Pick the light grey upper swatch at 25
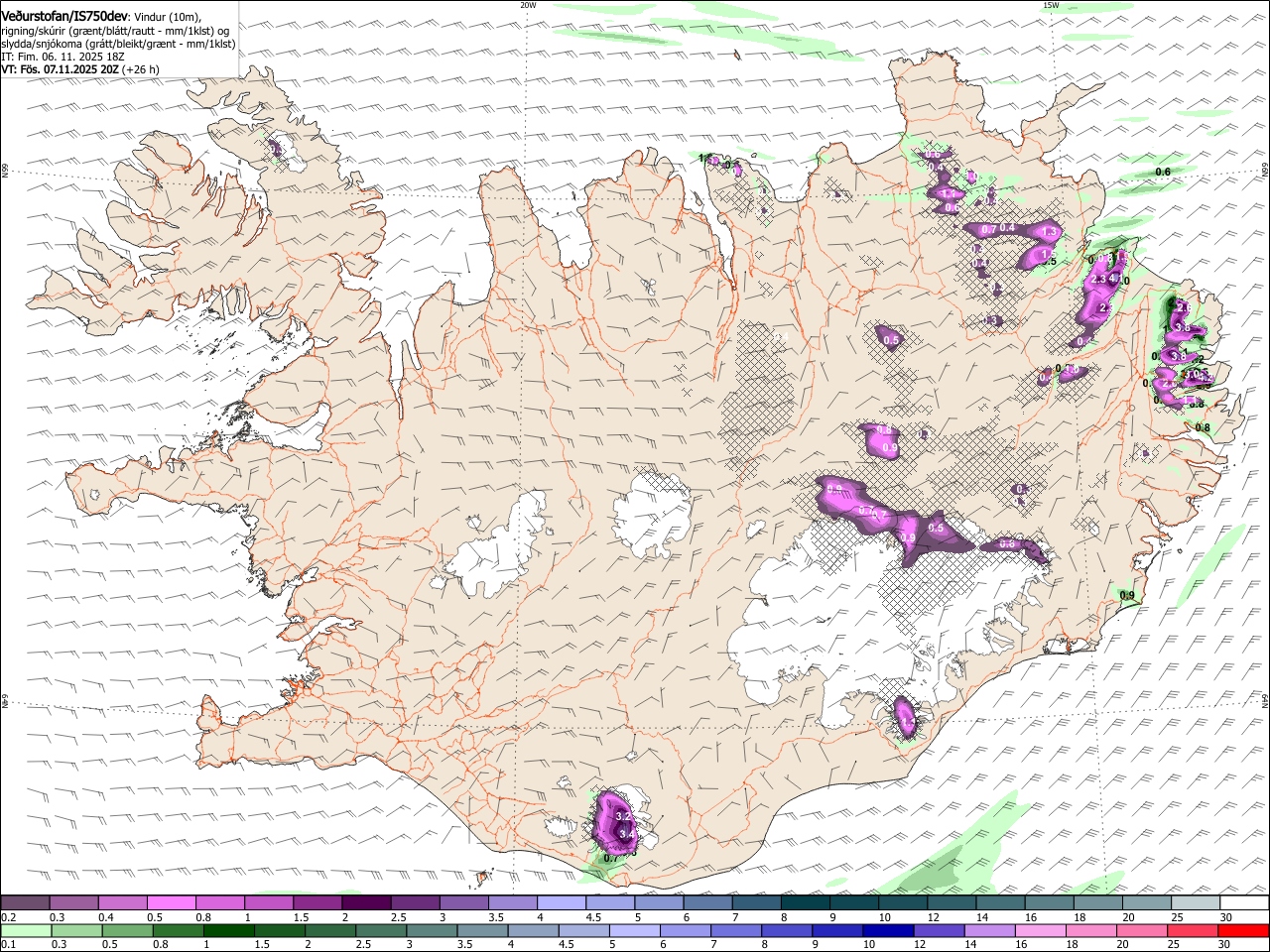 pyautogui.click(x=1197, y=902)
